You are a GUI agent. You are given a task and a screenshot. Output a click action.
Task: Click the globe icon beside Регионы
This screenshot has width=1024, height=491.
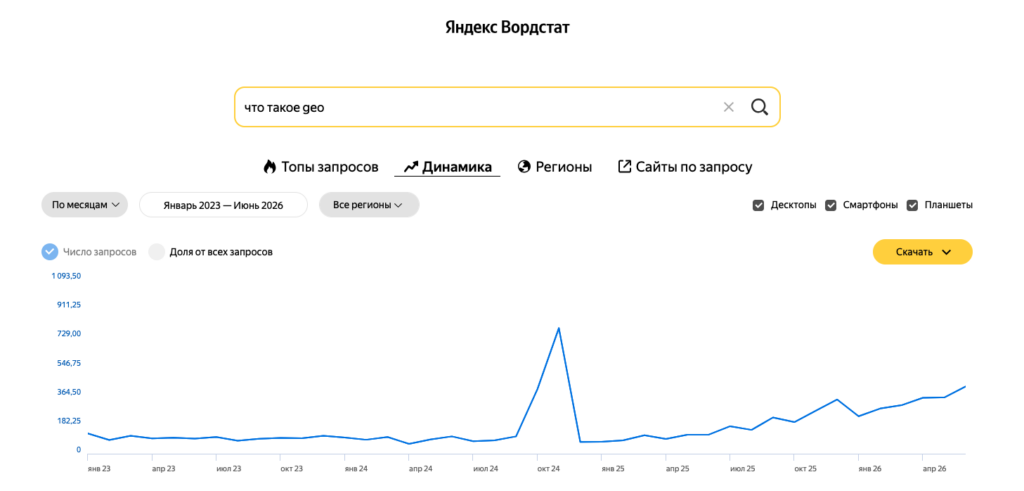pos(523,166)
